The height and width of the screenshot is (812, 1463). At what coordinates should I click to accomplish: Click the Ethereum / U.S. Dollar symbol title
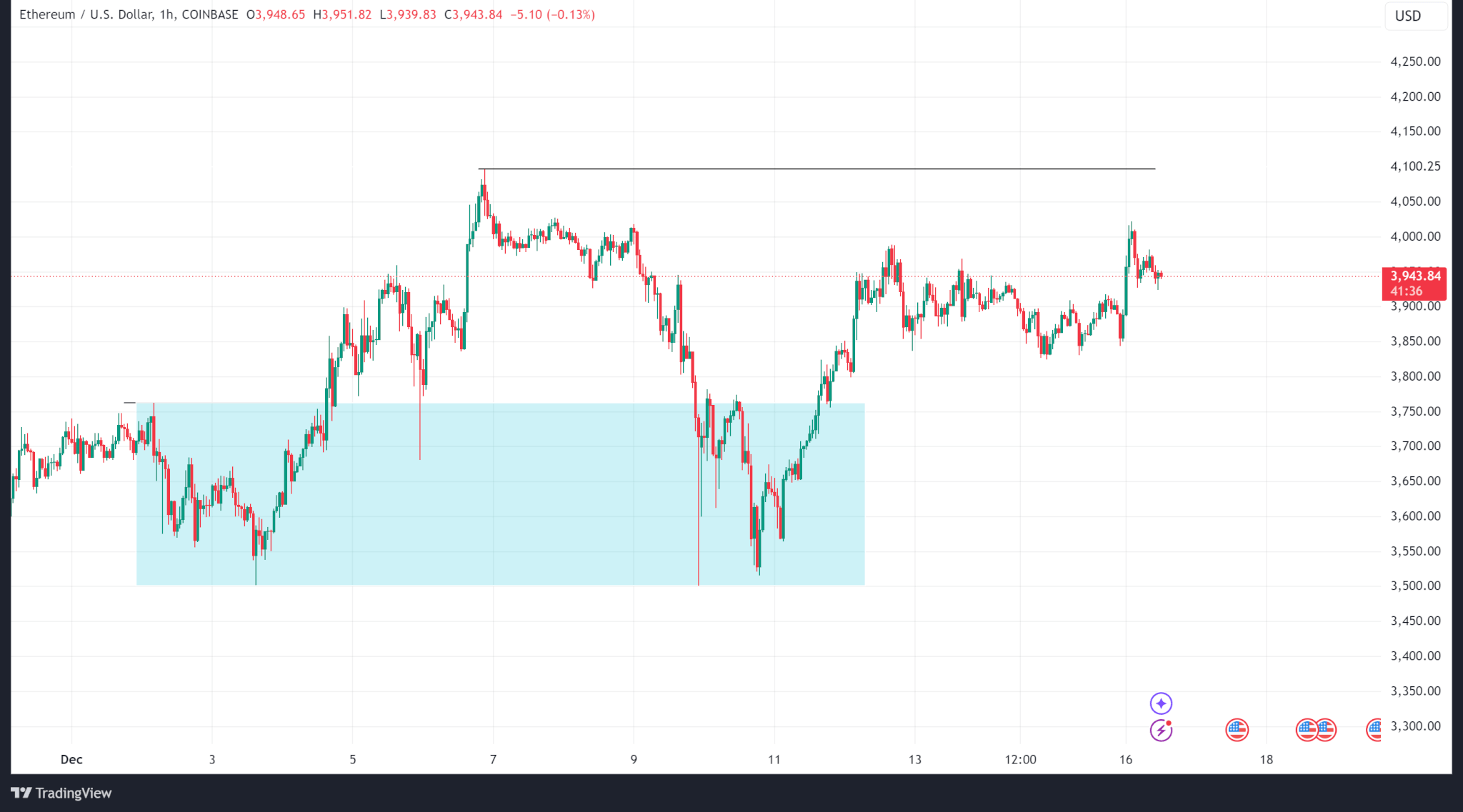[x=85, y=14]
